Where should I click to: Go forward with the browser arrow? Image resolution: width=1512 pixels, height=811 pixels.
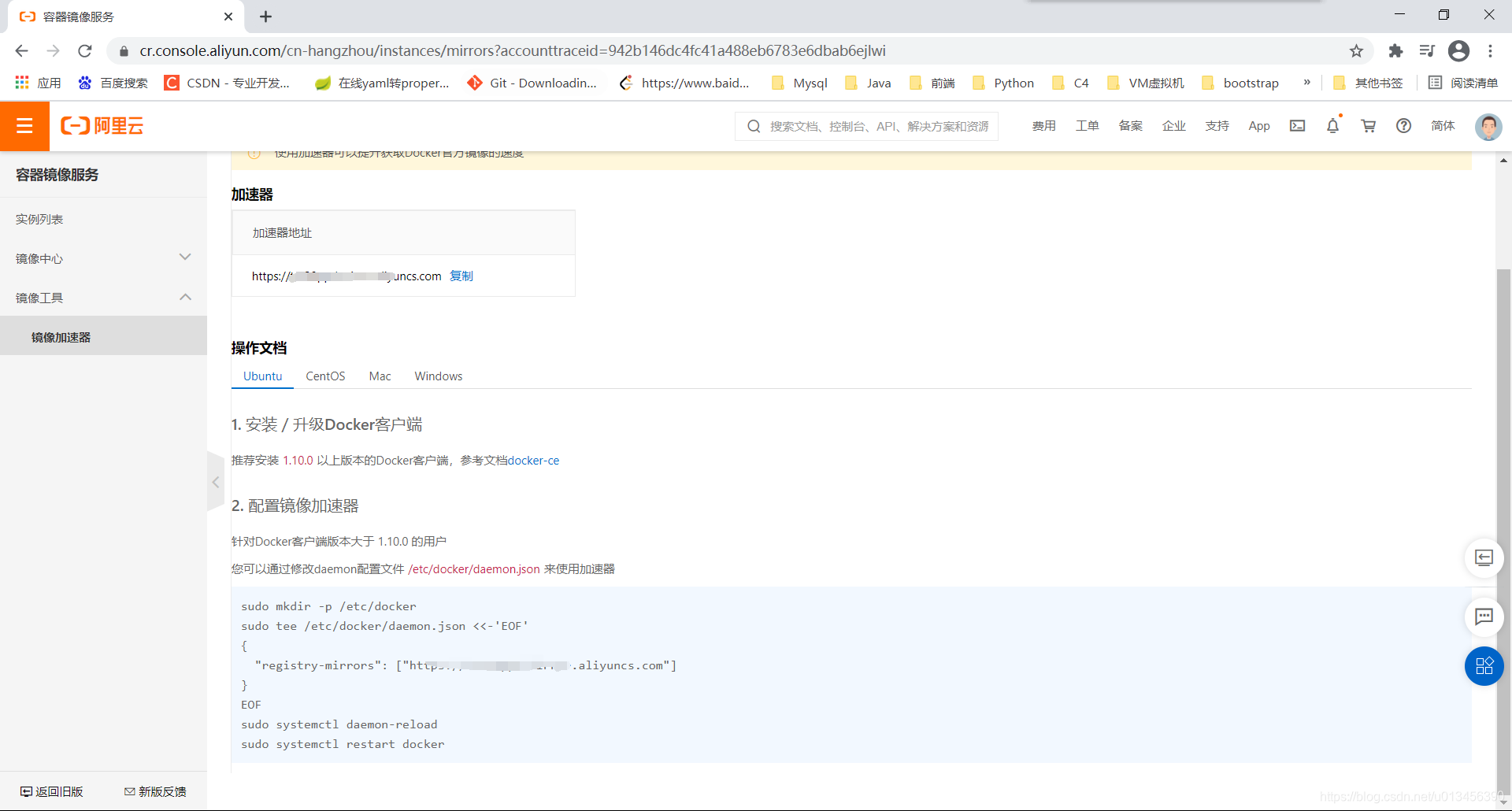(x=53, y=51)
